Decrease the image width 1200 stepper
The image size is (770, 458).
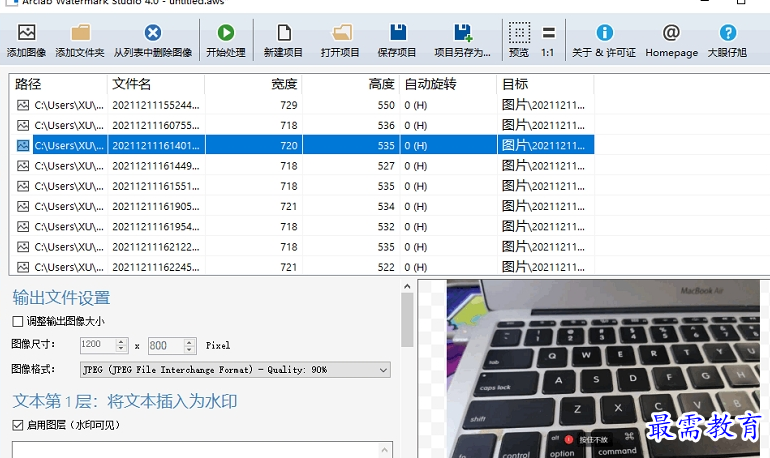[121, 349]
